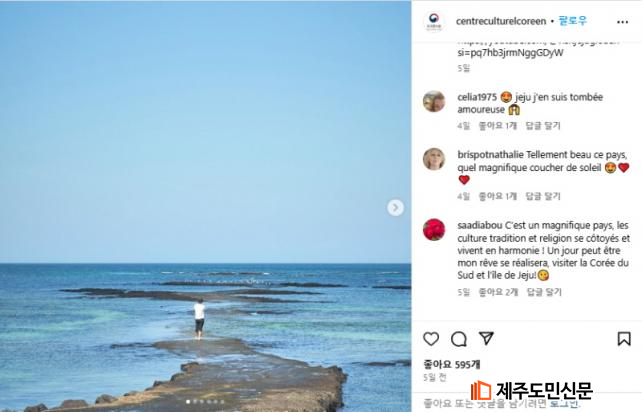Open brispotnathalie profile picture

(x=434, y=159)
